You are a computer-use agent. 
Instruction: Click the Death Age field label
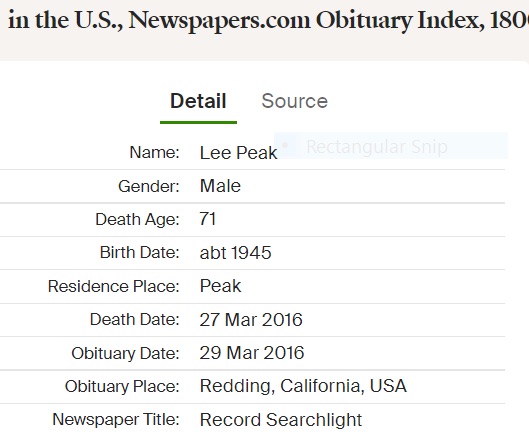(137, 220)
